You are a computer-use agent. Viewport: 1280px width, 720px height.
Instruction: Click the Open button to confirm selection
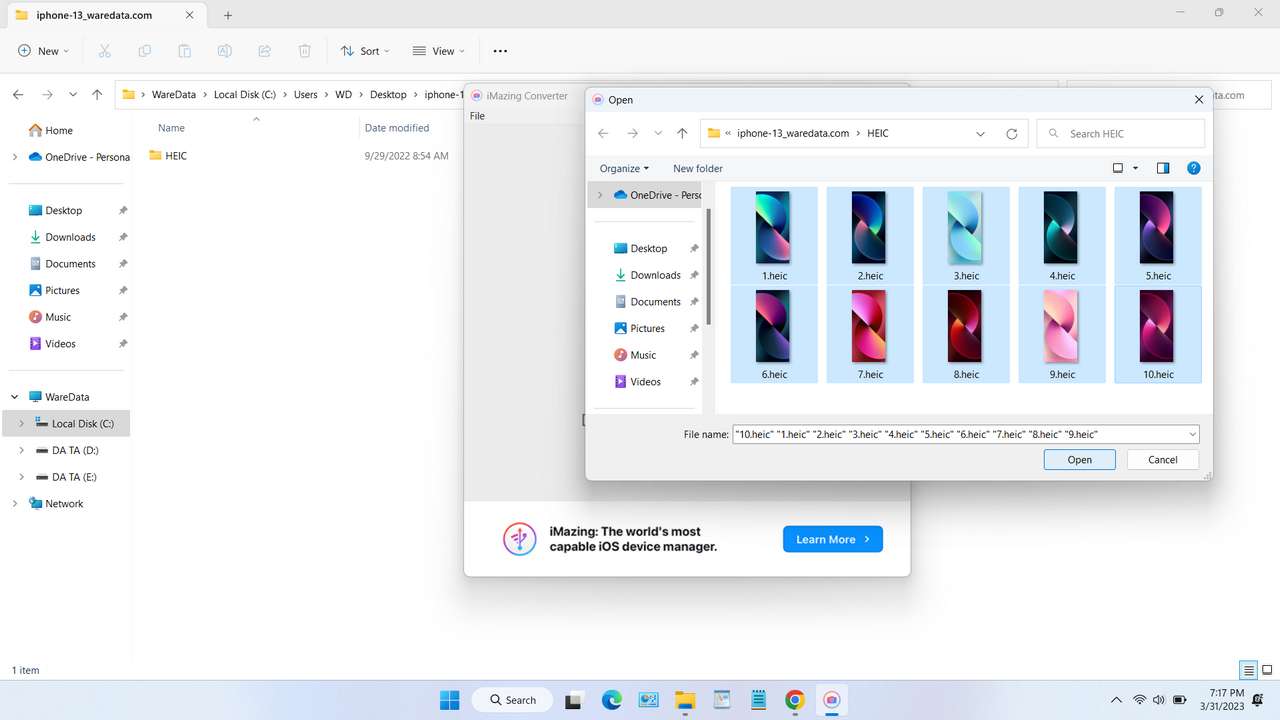[x=1079, y=459]
